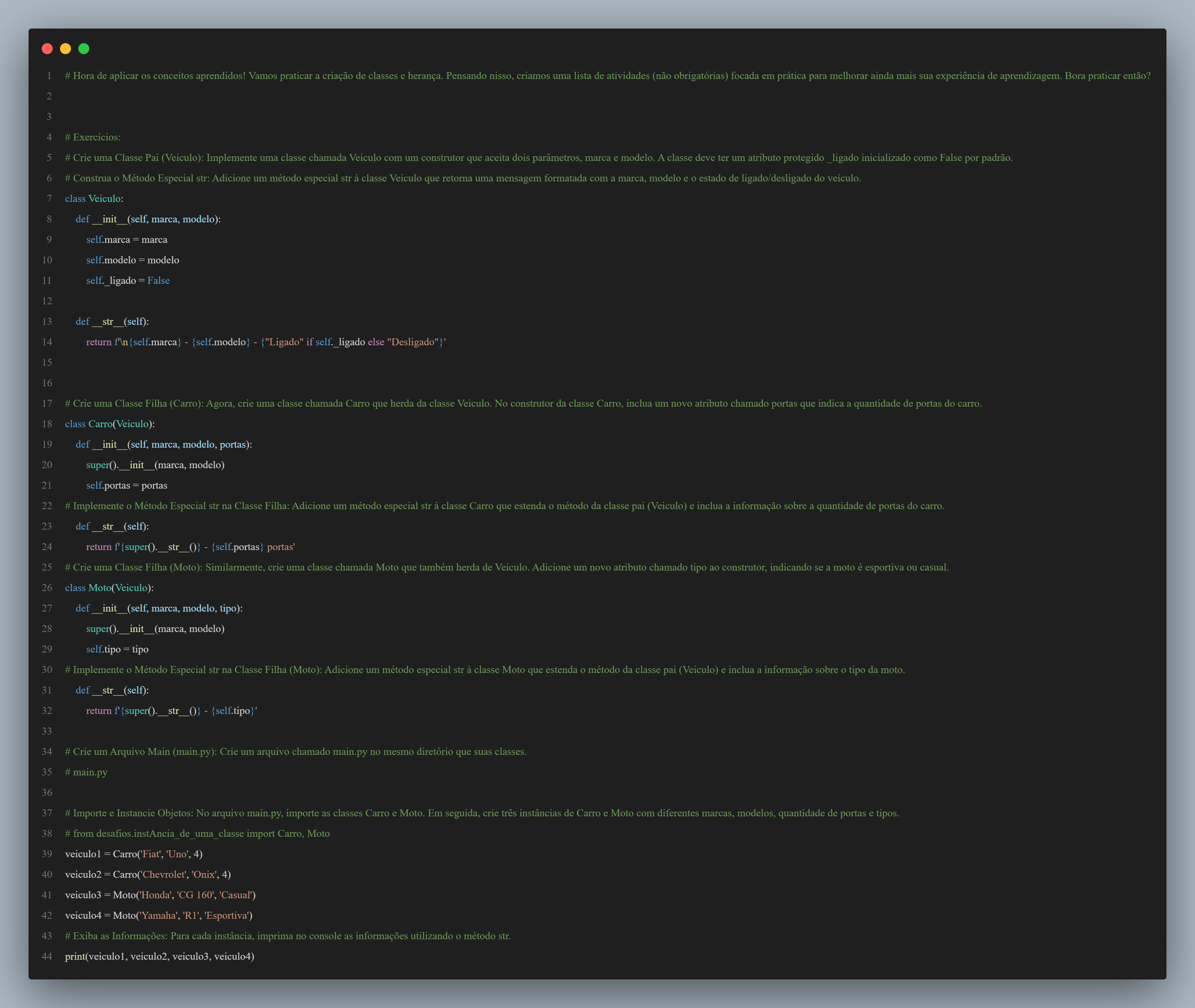Click the line 'class Carro(Veiculo):'
Viewport: 1195px width, 1008px height.
pyautogui.click(x=110, y=424)
